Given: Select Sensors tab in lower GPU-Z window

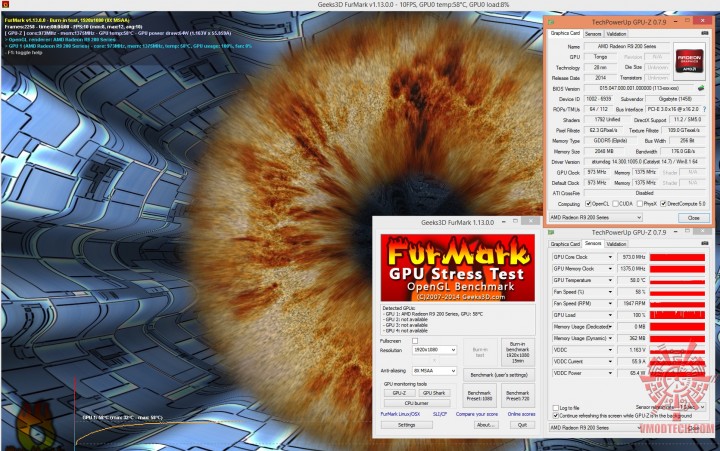Looking at the screenshot, I should [x=593, y=243].
